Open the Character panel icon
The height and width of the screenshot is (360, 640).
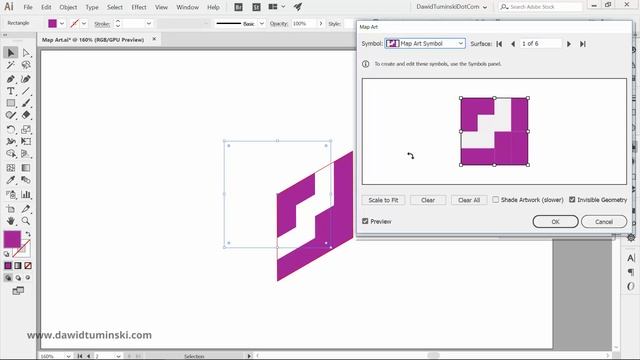pos(631,258)
